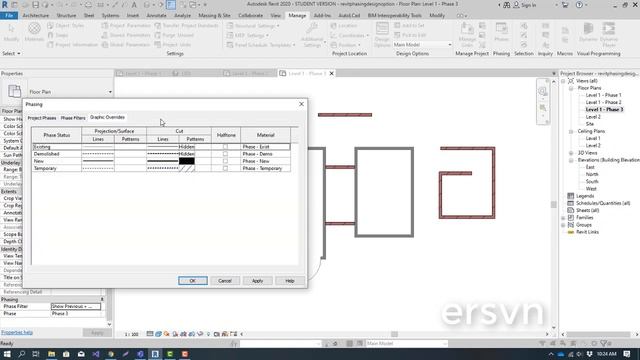Collapse the Ceiling Plans tree node

(x=571, y=131)
